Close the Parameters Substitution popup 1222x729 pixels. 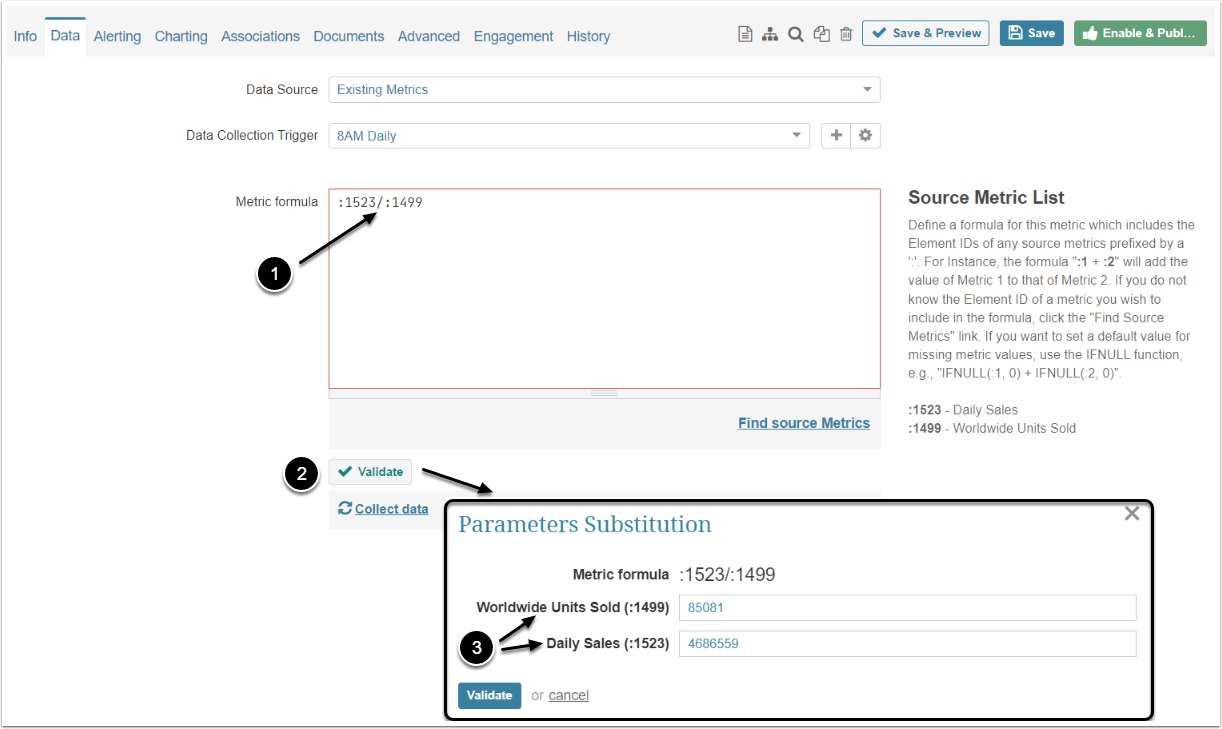(1131, 513)
